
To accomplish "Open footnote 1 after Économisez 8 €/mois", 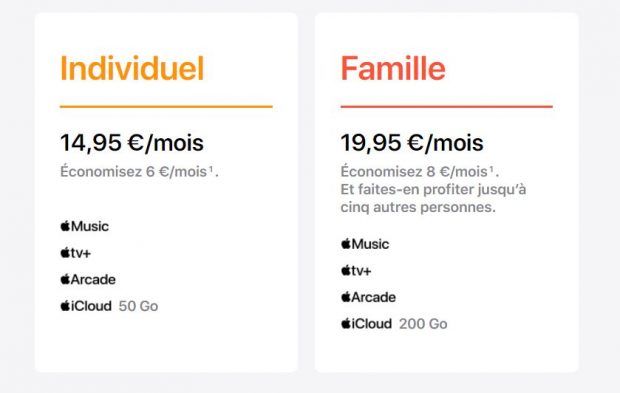I will pos(491,169).
